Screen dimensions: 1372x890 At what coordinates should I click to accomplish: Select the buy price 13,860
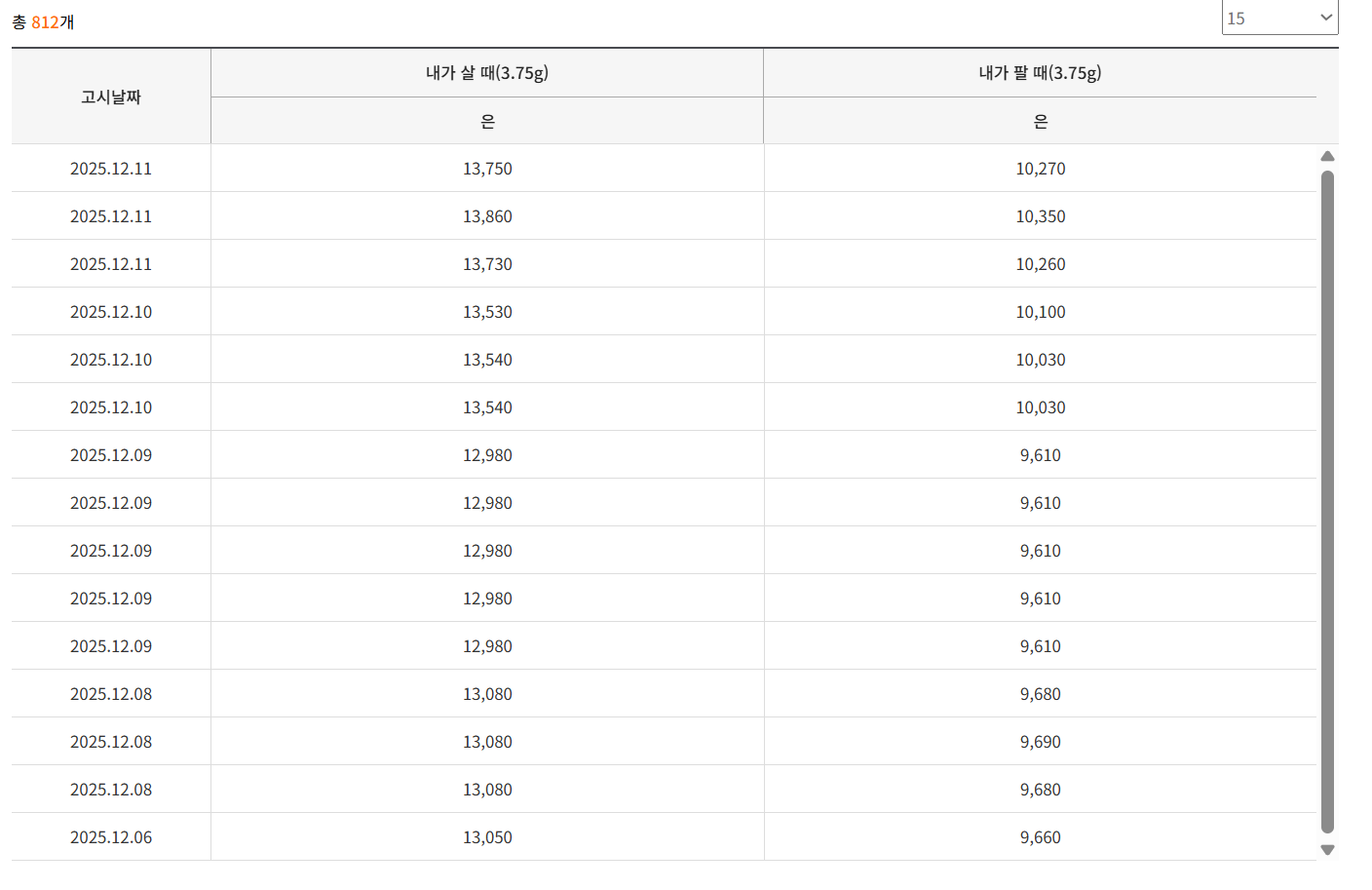[x=487, y=216]
